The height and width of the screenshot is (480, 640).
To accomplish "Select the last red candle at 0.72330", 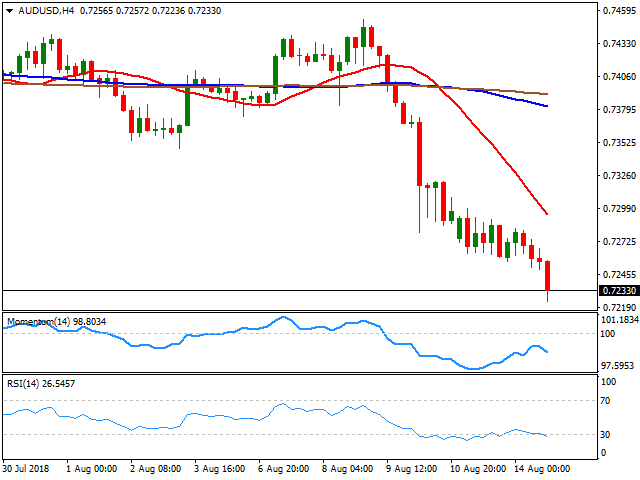I will [x=547, y=276].
